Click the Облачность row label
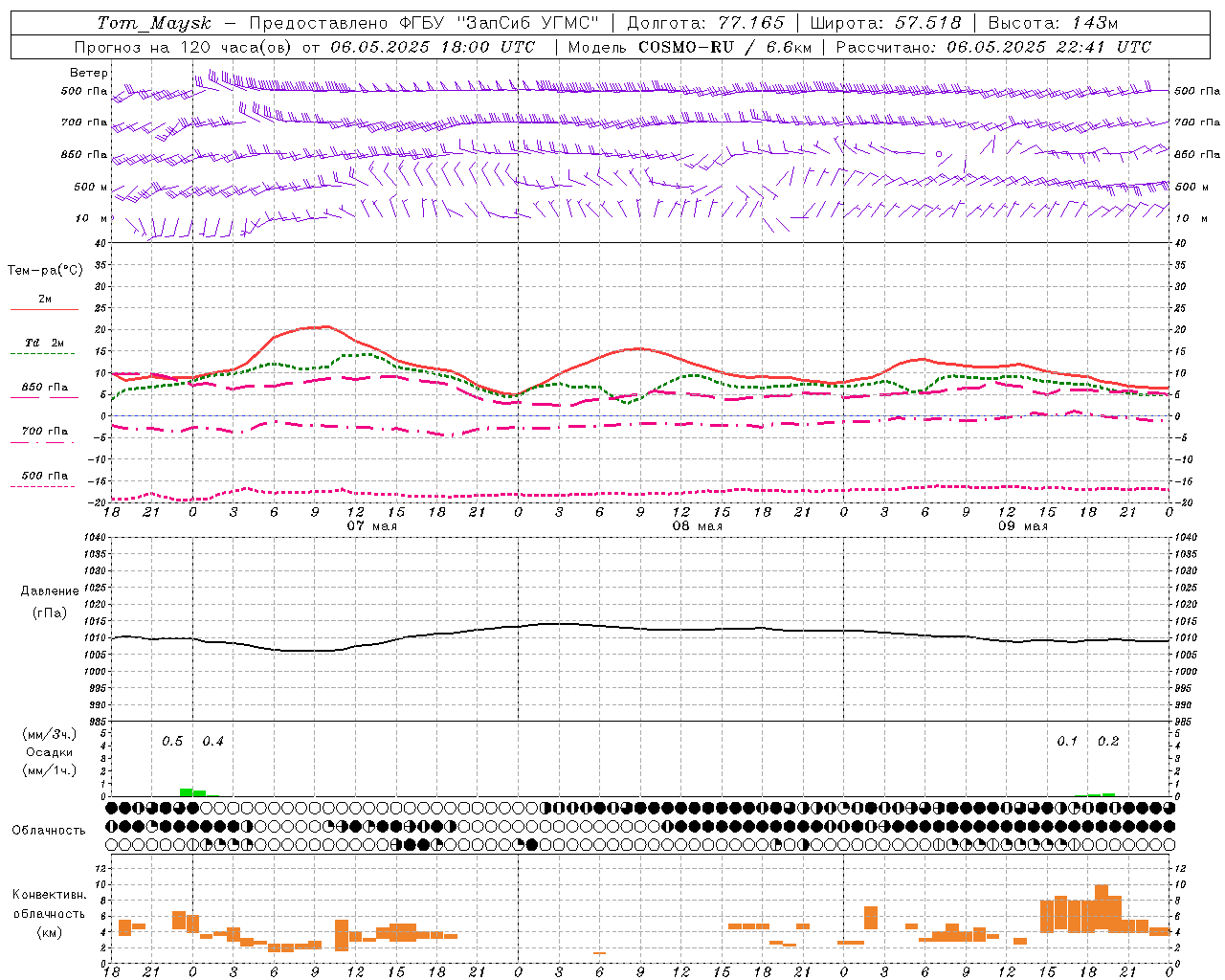 click(49, 830)
